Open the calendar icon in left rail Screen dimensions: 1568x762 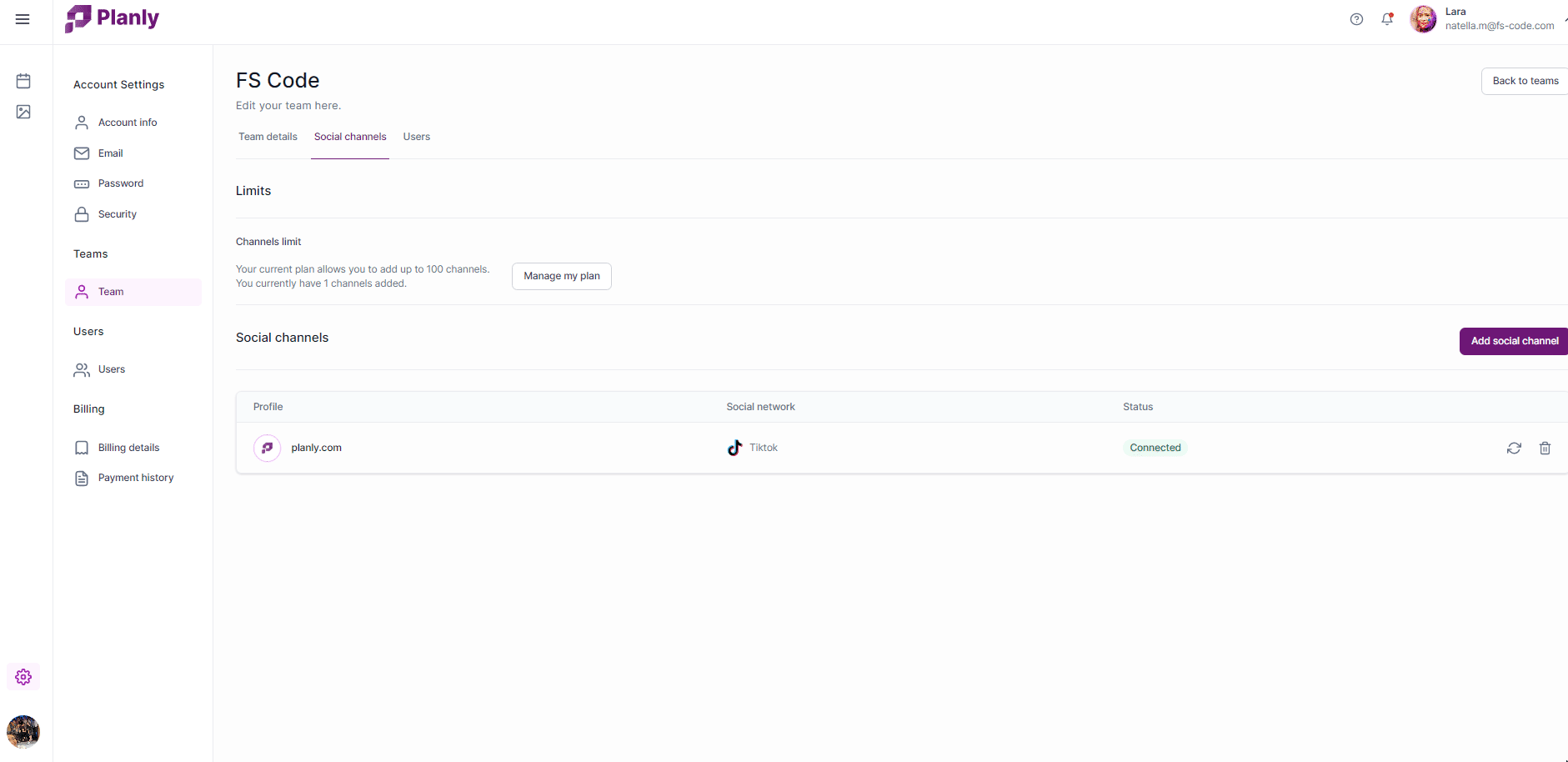pyautogui.click(x=23, y=81)
